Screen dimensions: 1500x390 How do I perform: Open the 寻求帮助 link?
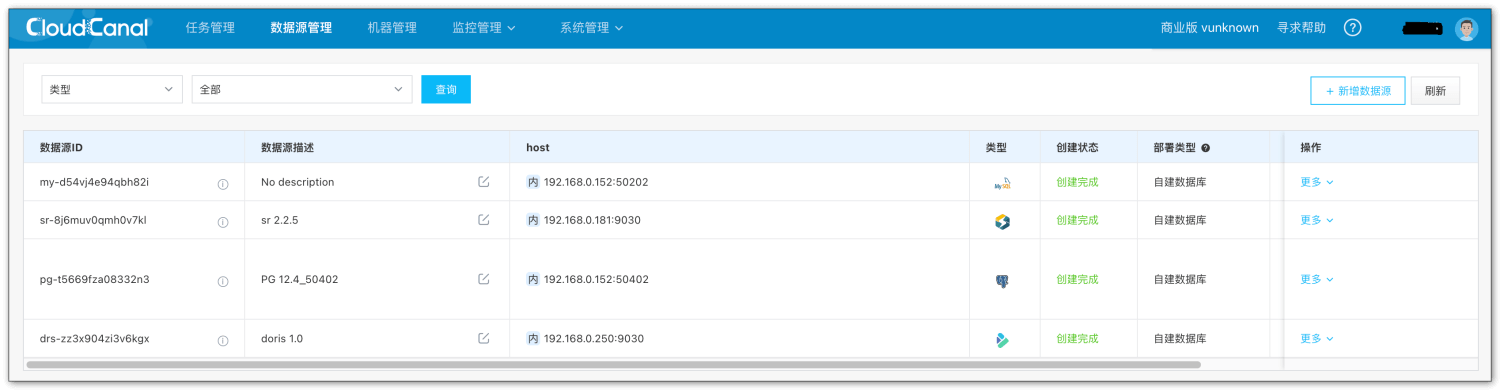click(1301, 28)
